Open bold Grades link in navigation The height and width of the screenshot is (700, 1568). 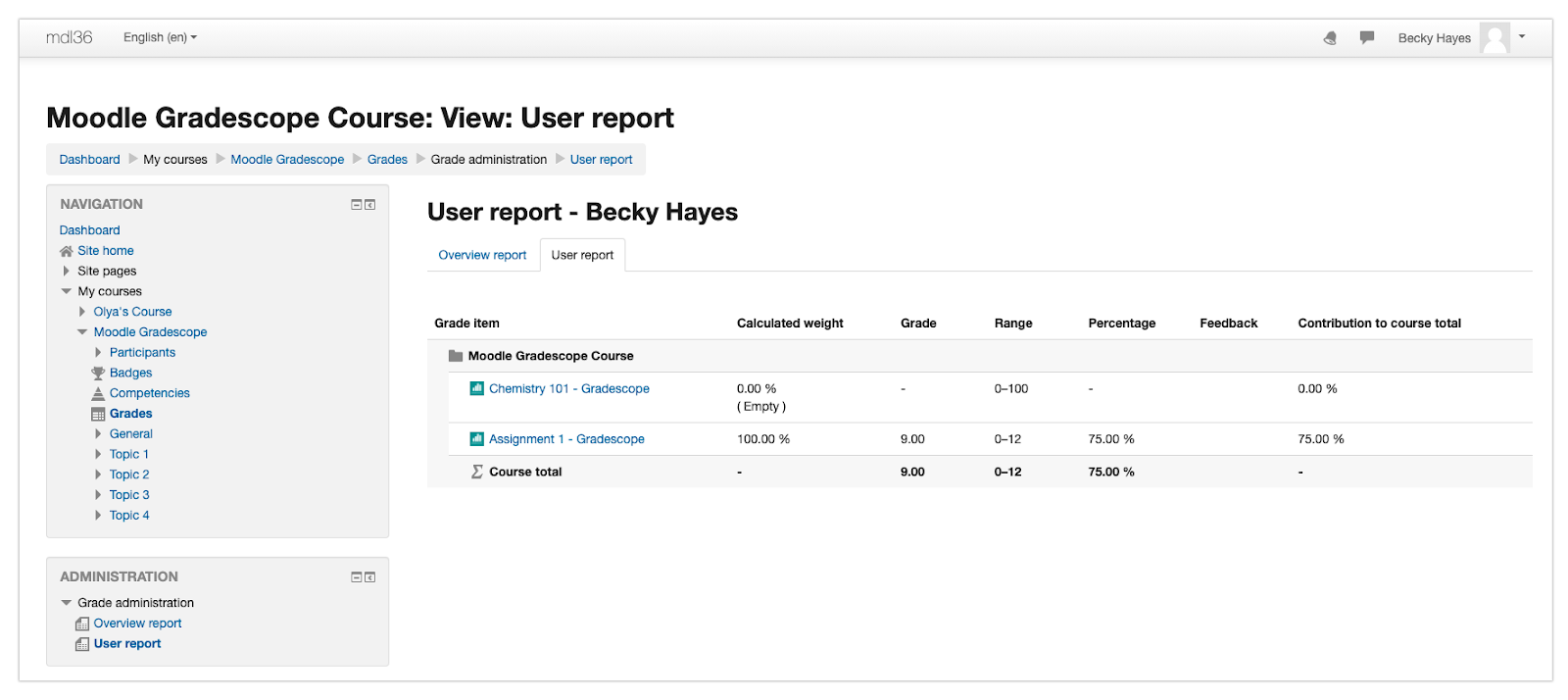point(130,414)
